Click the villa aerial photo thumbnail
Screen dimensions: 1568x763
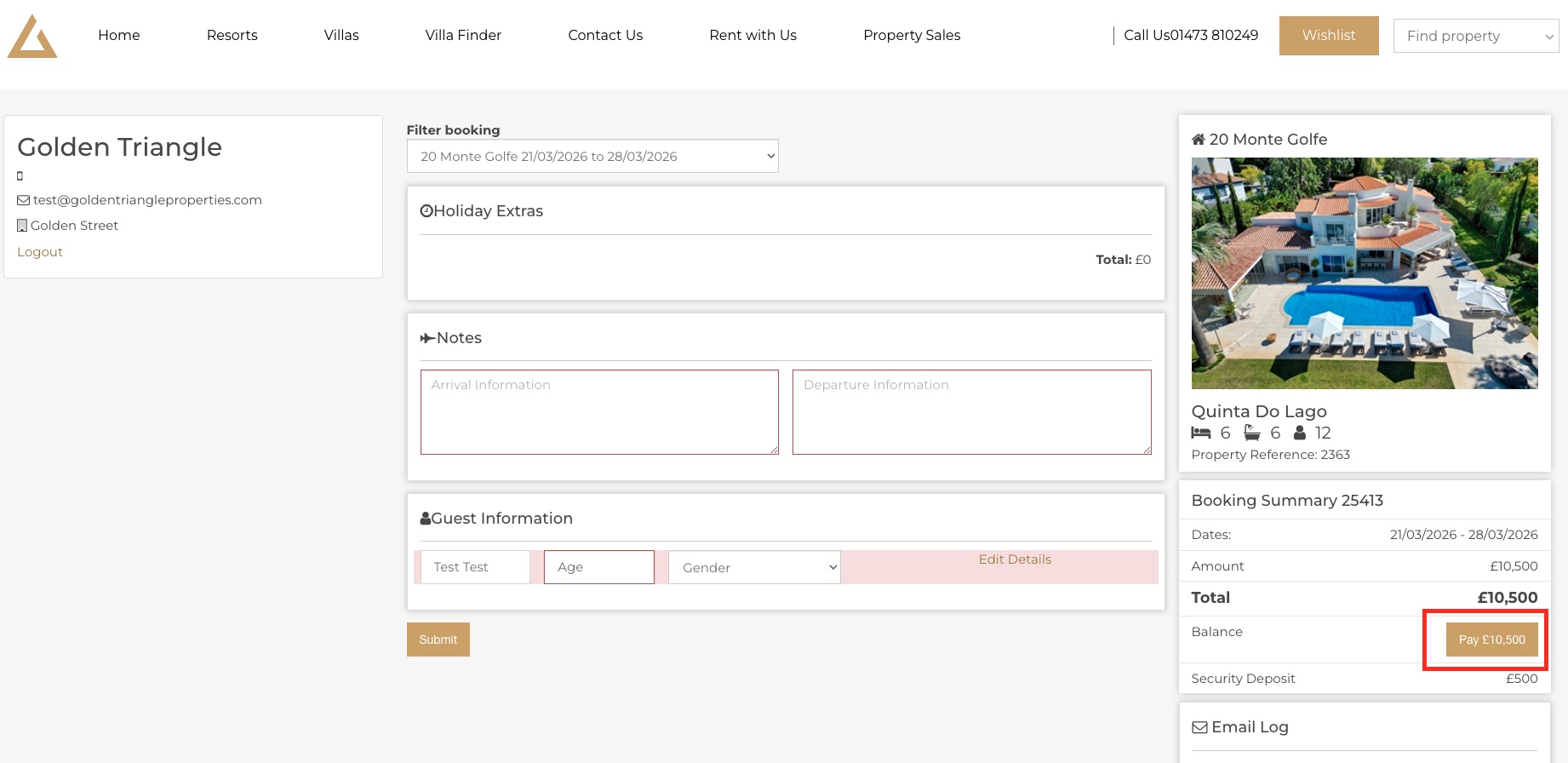click(1365, 273)
